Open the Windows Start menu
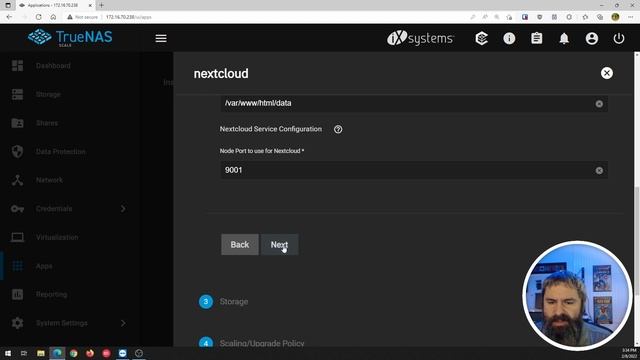 [8, 353]
